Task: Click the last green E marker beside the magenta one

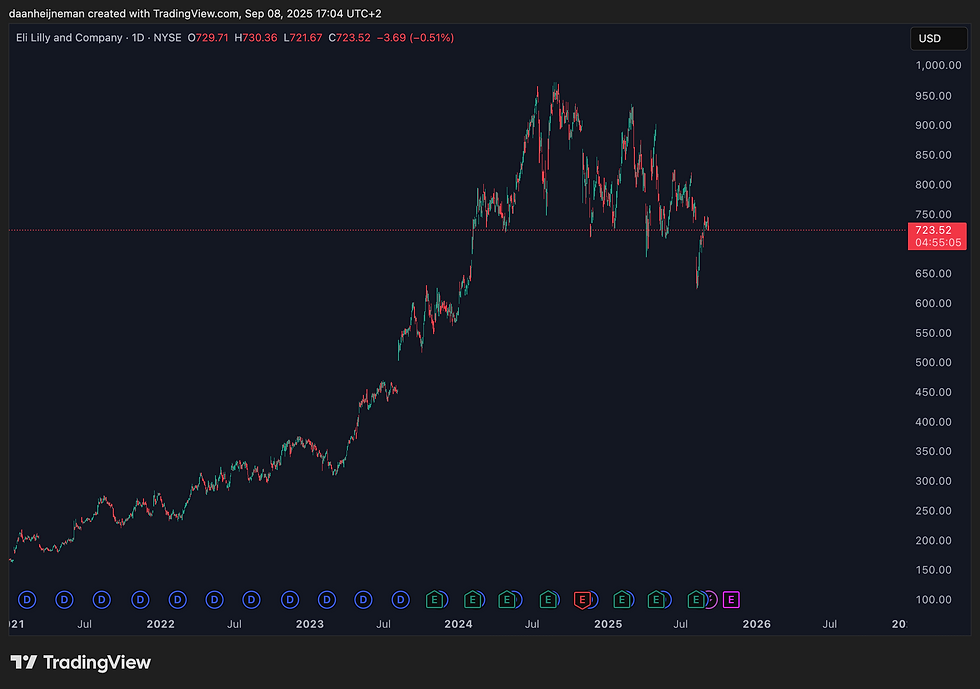Action: point(696,600)
